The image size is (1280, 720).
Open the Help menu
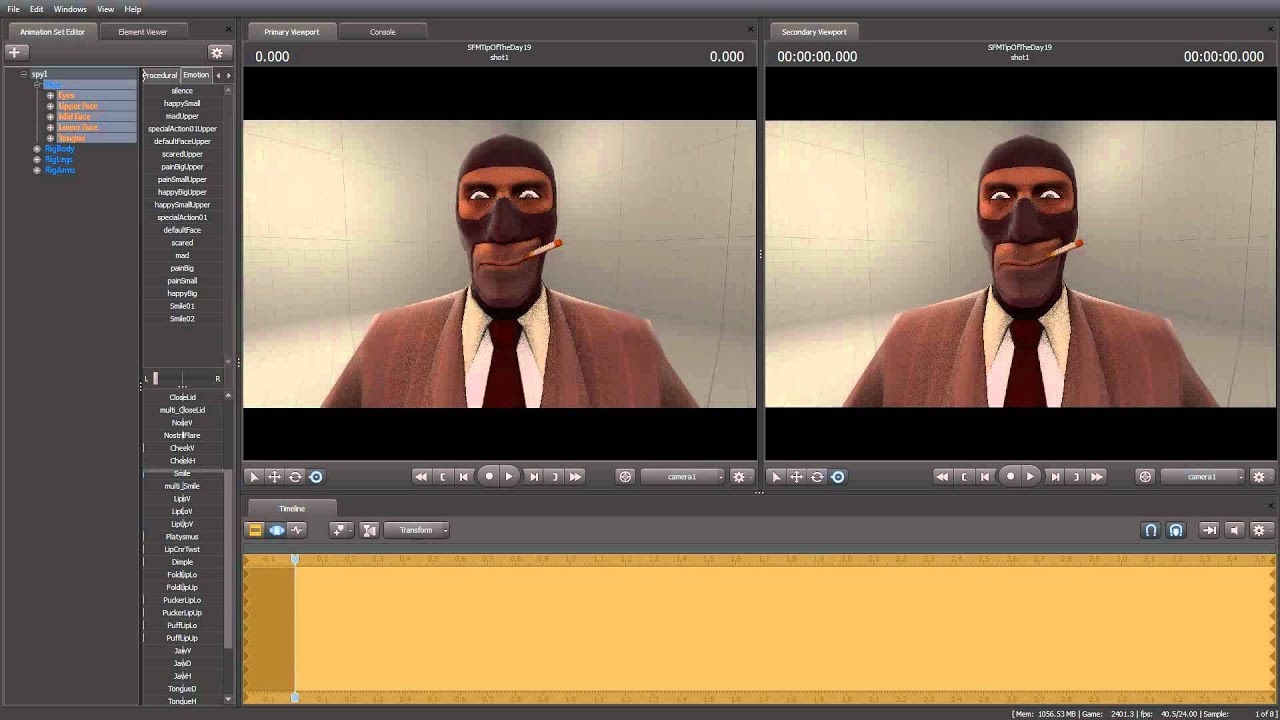[132, 9]
